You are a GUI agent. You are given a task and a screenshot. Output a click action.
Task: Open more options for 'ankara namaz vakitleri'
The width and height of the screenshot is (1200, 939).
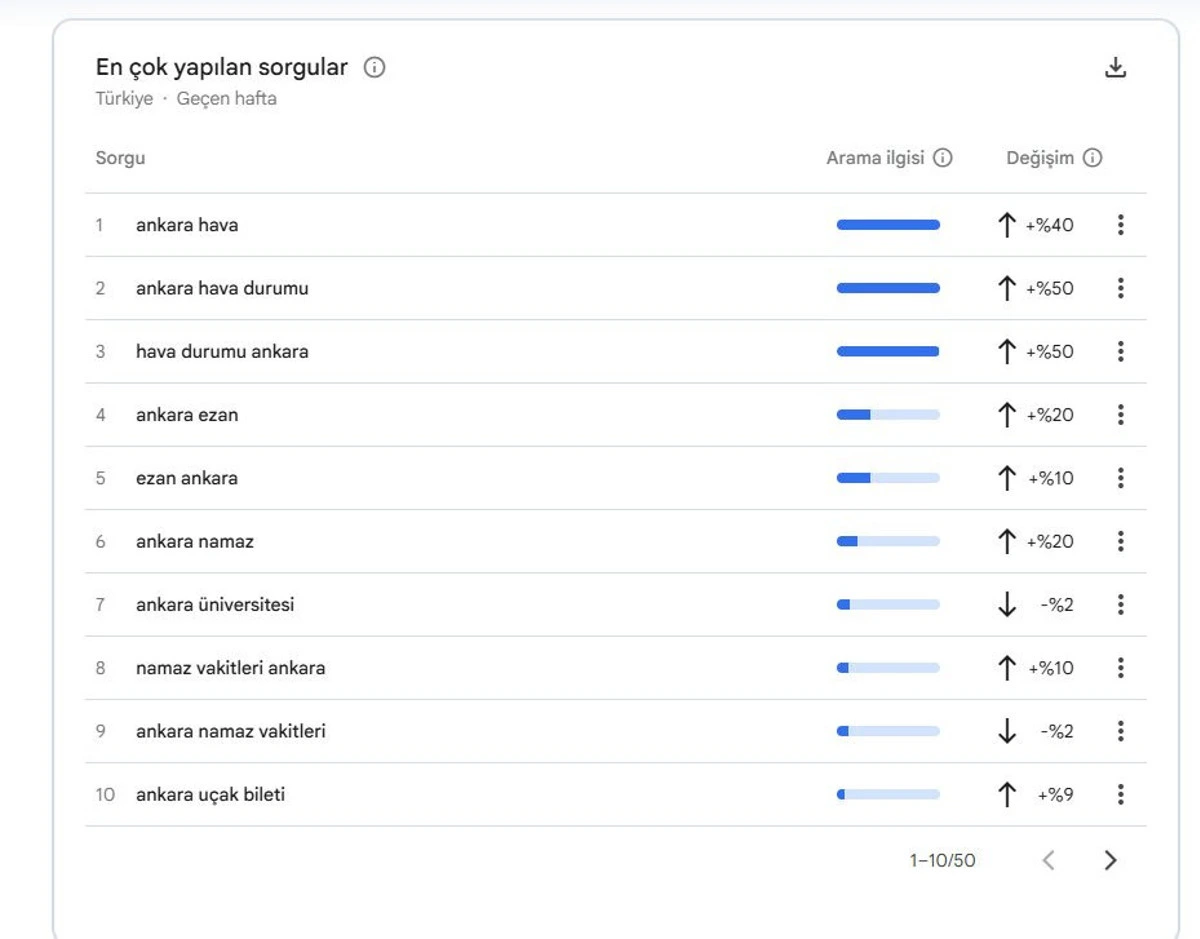tap(1120, 731)
